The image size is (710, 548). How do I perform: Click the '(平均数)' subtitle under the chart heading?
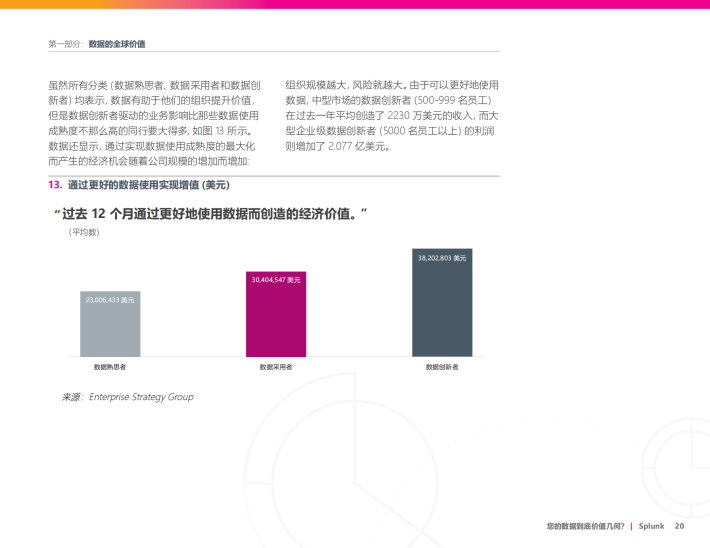point(84,232)
